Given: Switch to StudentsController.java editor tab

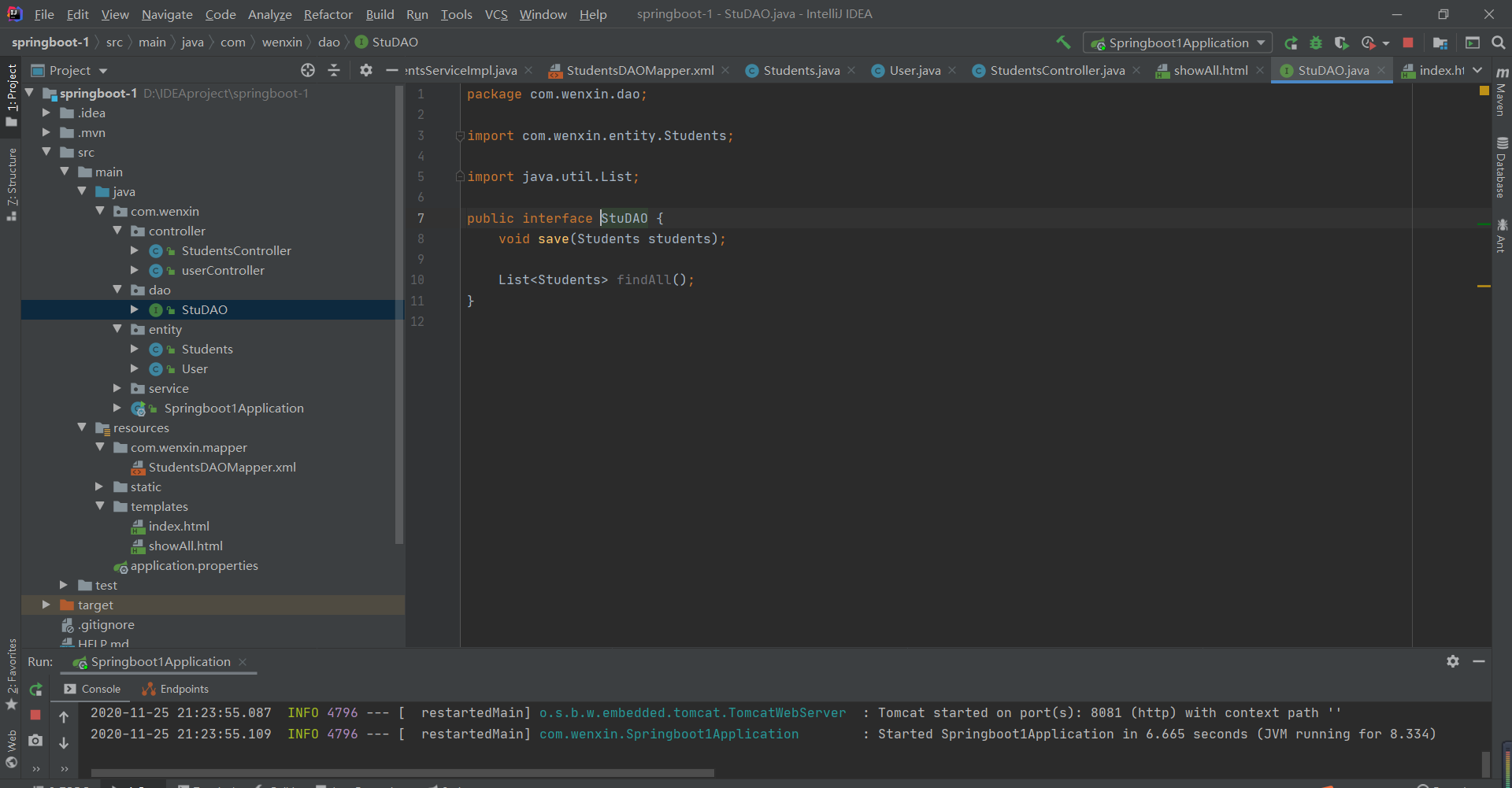Looking at the screenshot, I should tap(1058, 70).
